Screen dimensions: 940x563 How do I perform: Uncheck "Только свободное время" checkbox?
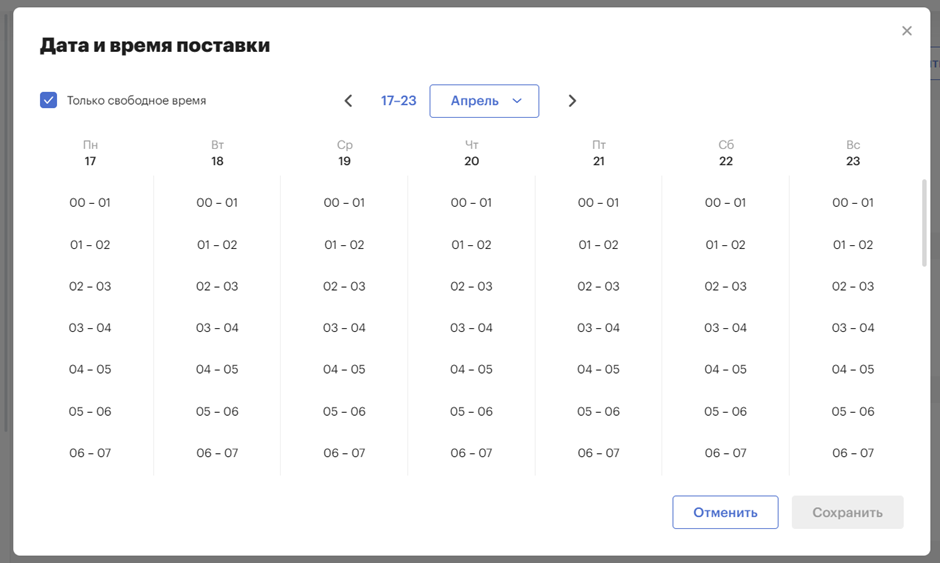tap(49, 100)
